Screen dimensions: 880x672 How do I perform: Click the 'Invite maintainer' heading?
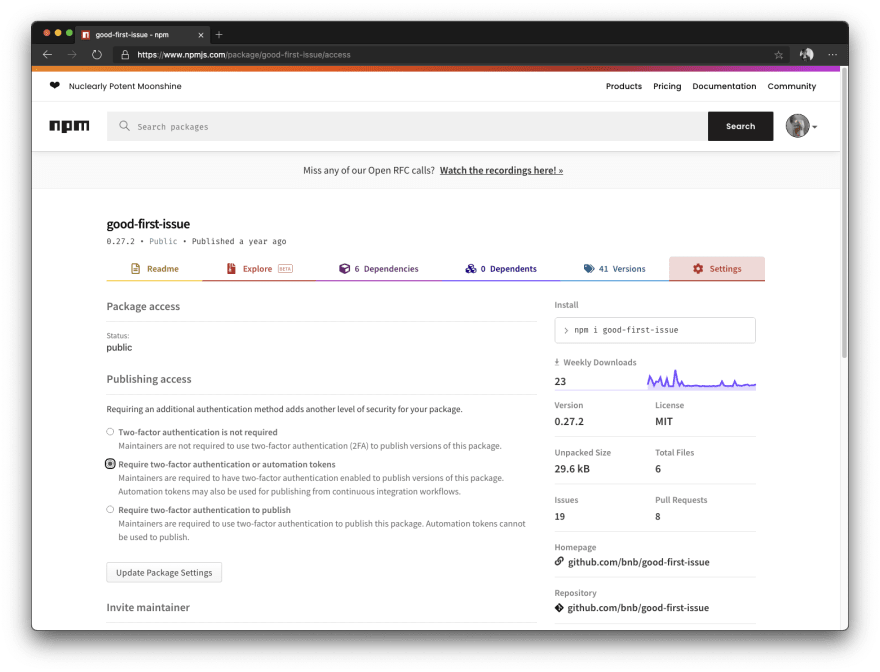coord(148,607)
